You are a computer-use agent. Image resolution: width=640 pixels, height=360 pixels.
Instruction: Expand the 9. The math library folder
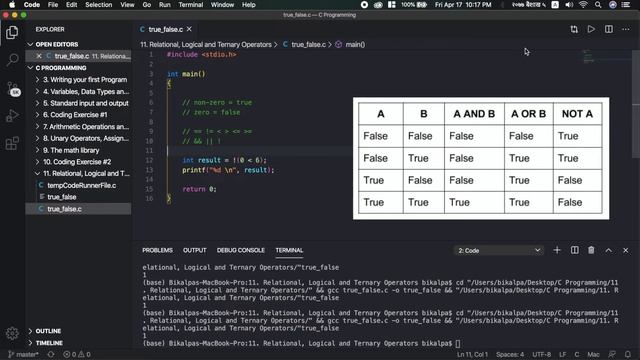[78, 150]
